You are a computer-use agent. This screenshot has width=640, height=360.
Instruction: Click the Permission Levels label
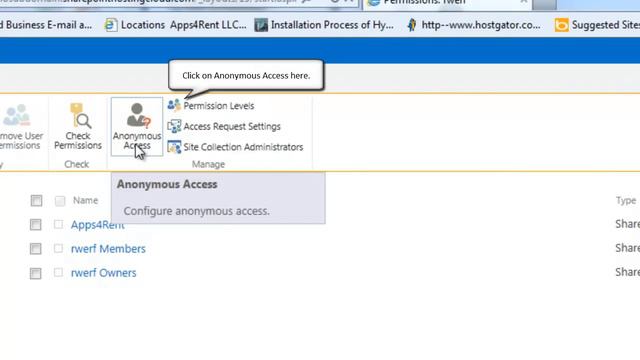219,106
